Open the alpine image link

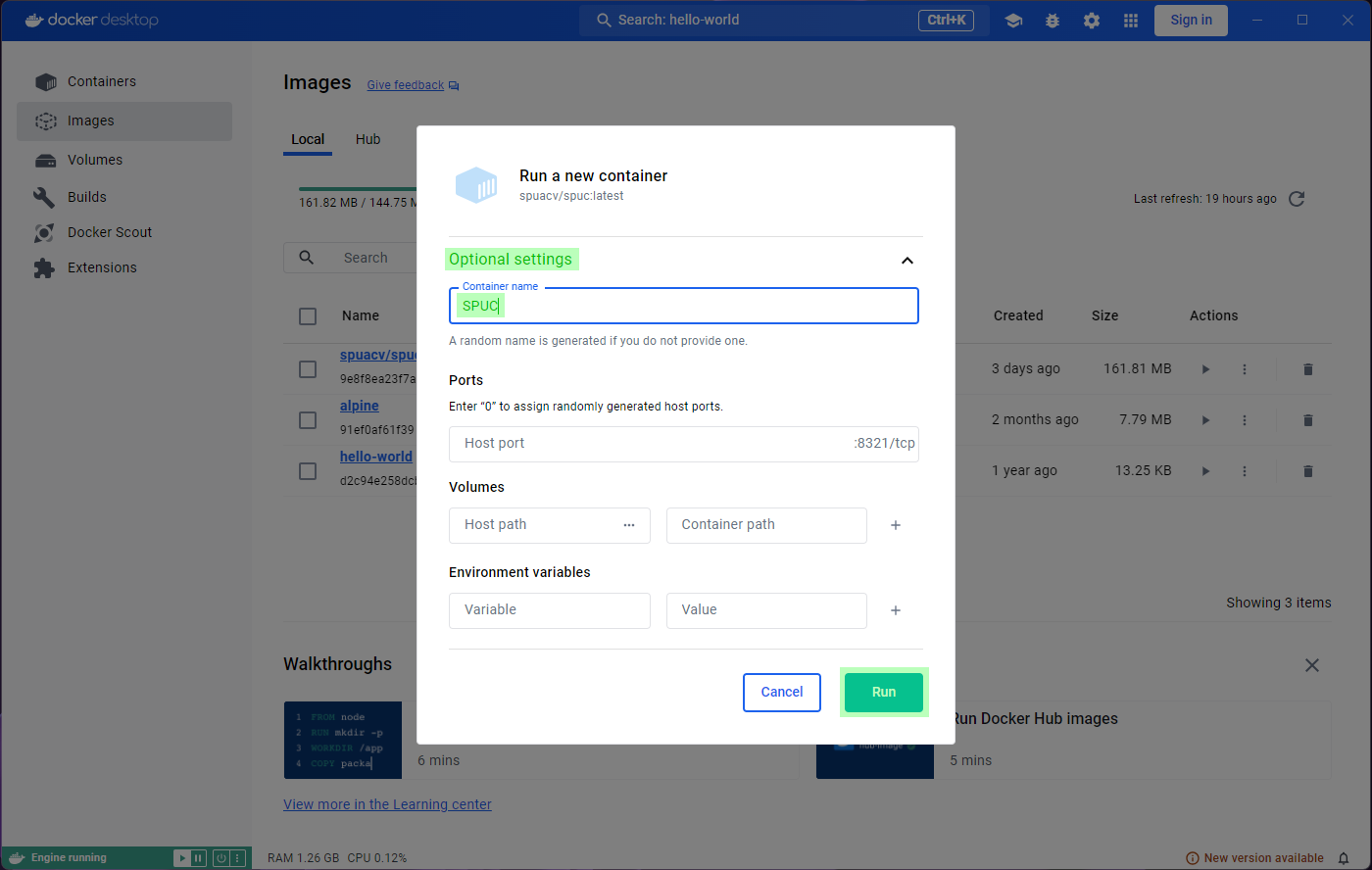(x=360, y=406)
